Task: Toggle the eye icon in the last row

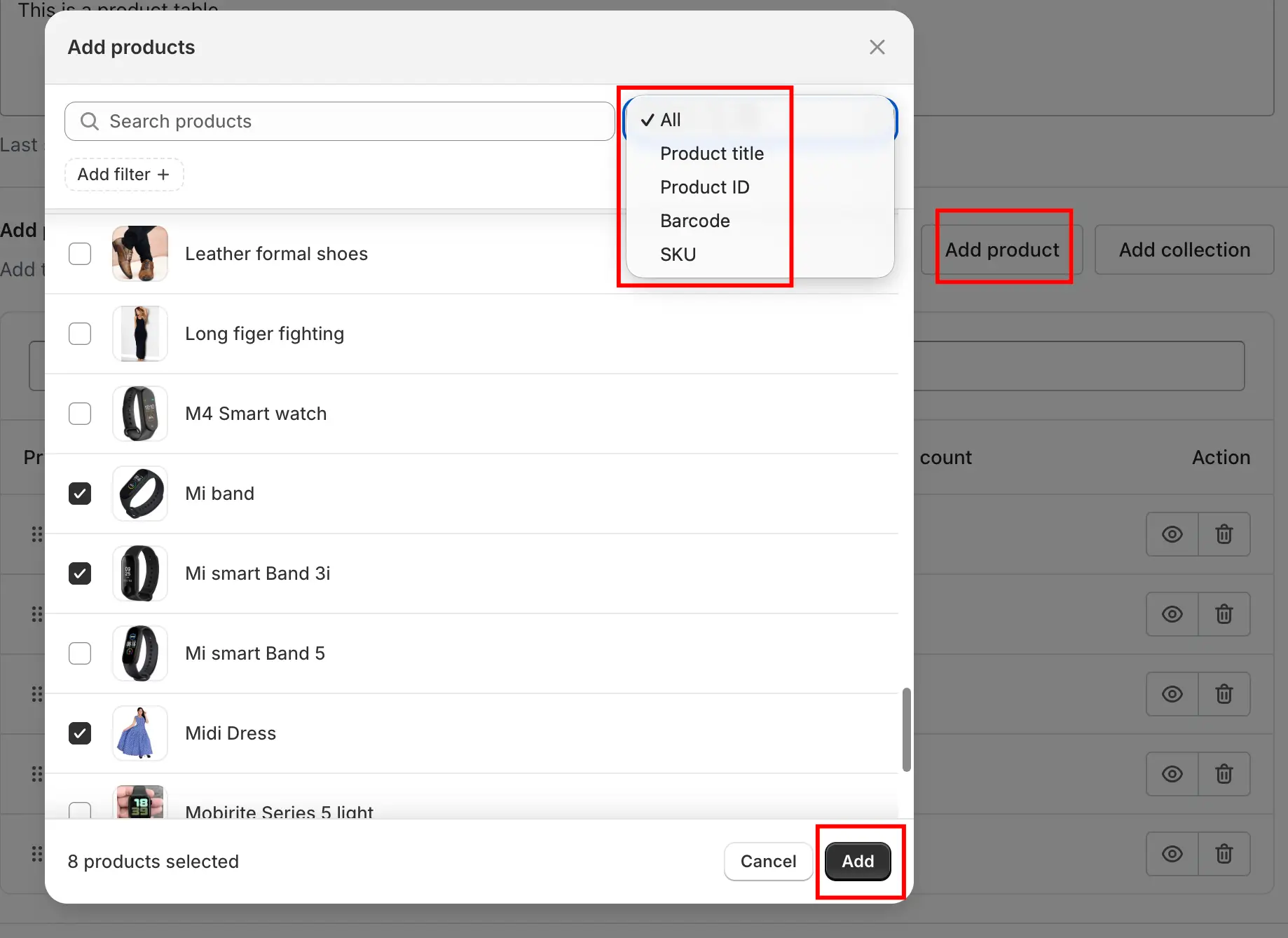Action: 1172,854
